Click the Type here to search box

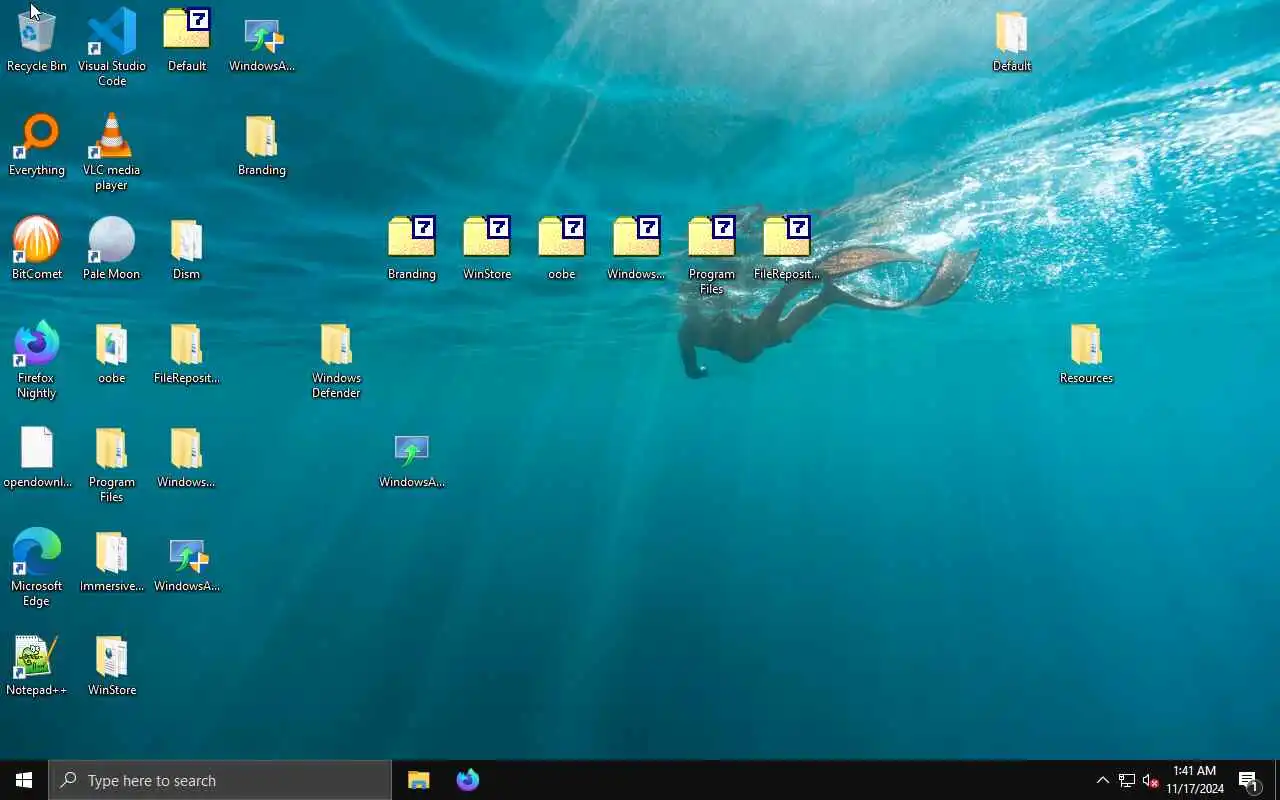[x=220, y=780]
